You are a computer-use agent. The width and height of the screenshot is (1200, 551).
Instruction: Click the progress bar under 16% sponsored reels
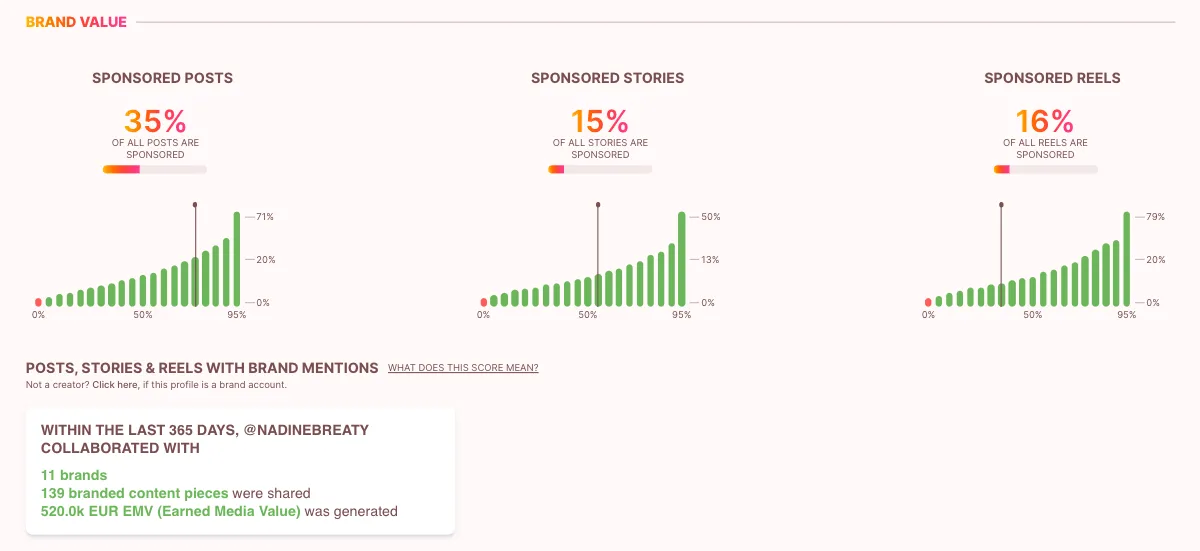(1045, 170)
